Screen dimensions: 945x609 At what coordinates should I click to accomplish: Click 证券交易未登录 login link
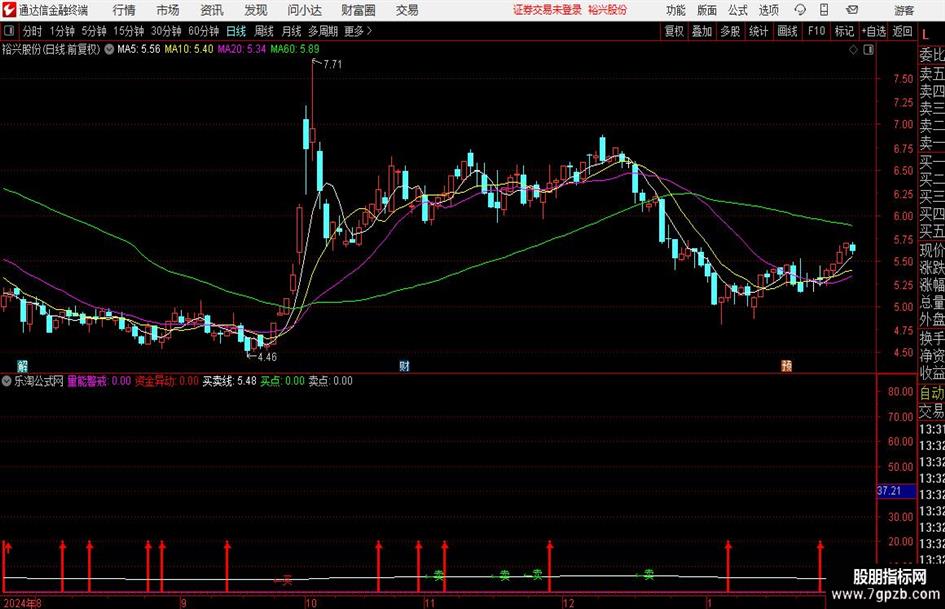pyautogui.click(x=547, y=10)
